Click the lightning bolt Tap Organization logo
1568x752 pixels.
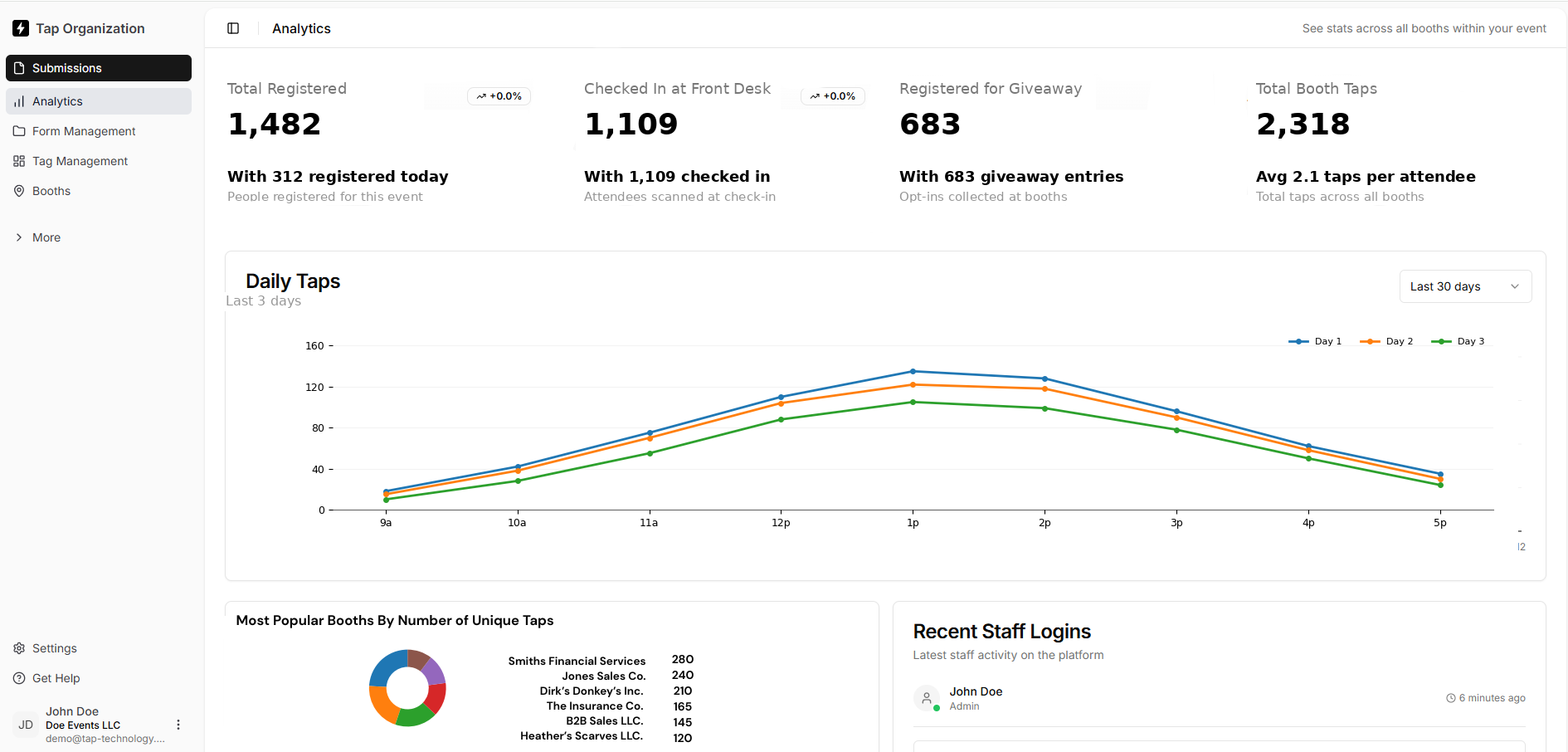coord(21,27)
